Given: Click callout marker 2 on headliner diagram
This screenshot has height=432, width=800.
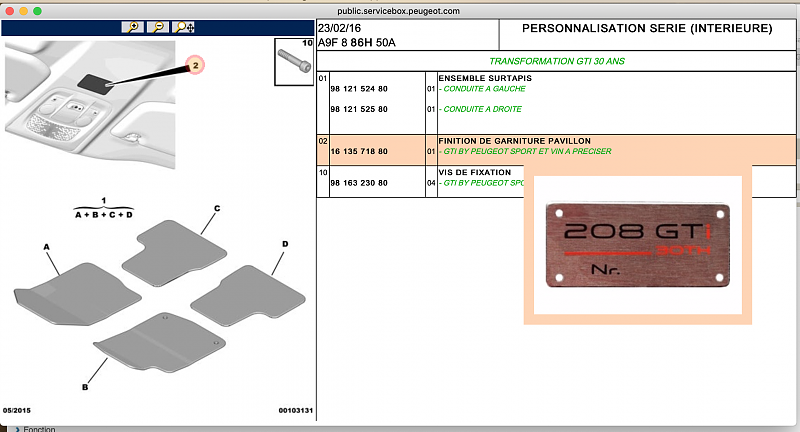Looking at the screenshot, I should pyautogui.click(x=195, y=65).
